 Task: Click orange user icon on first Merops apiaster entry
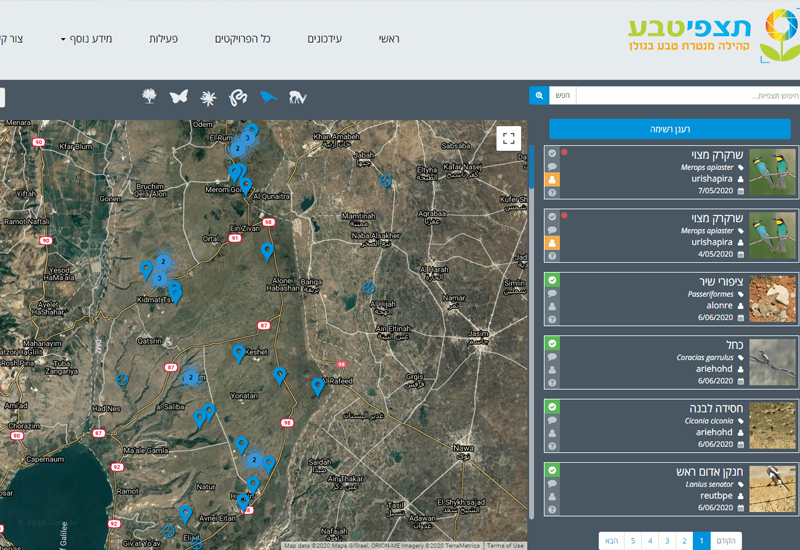click(552, 180)
